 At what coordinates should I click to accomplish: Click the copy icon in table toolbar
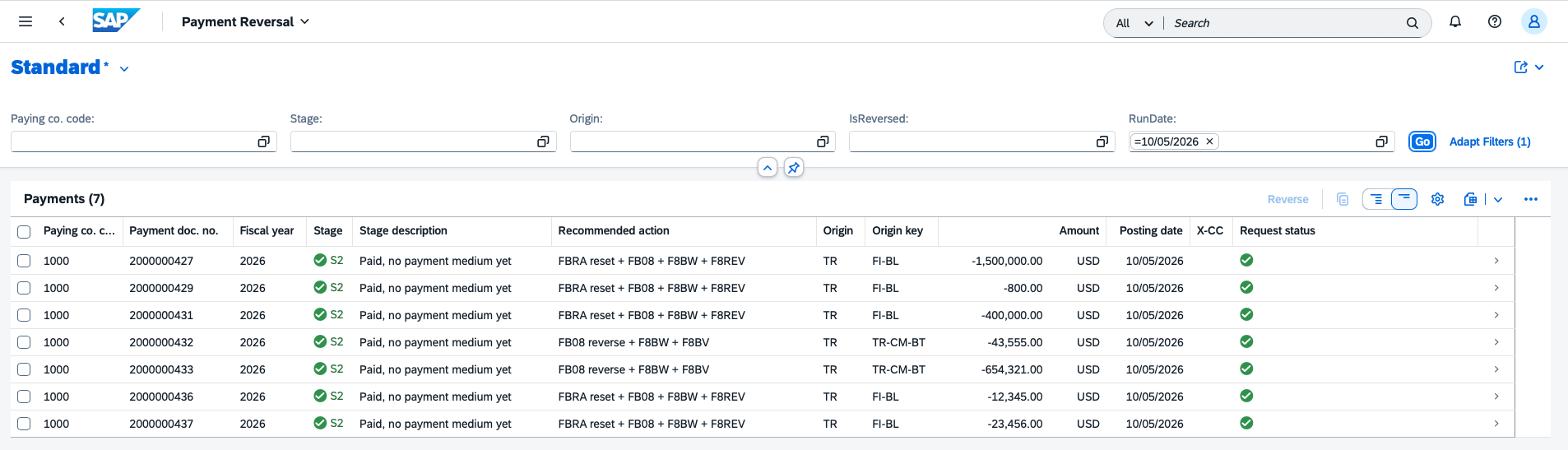pos(1343,199)
